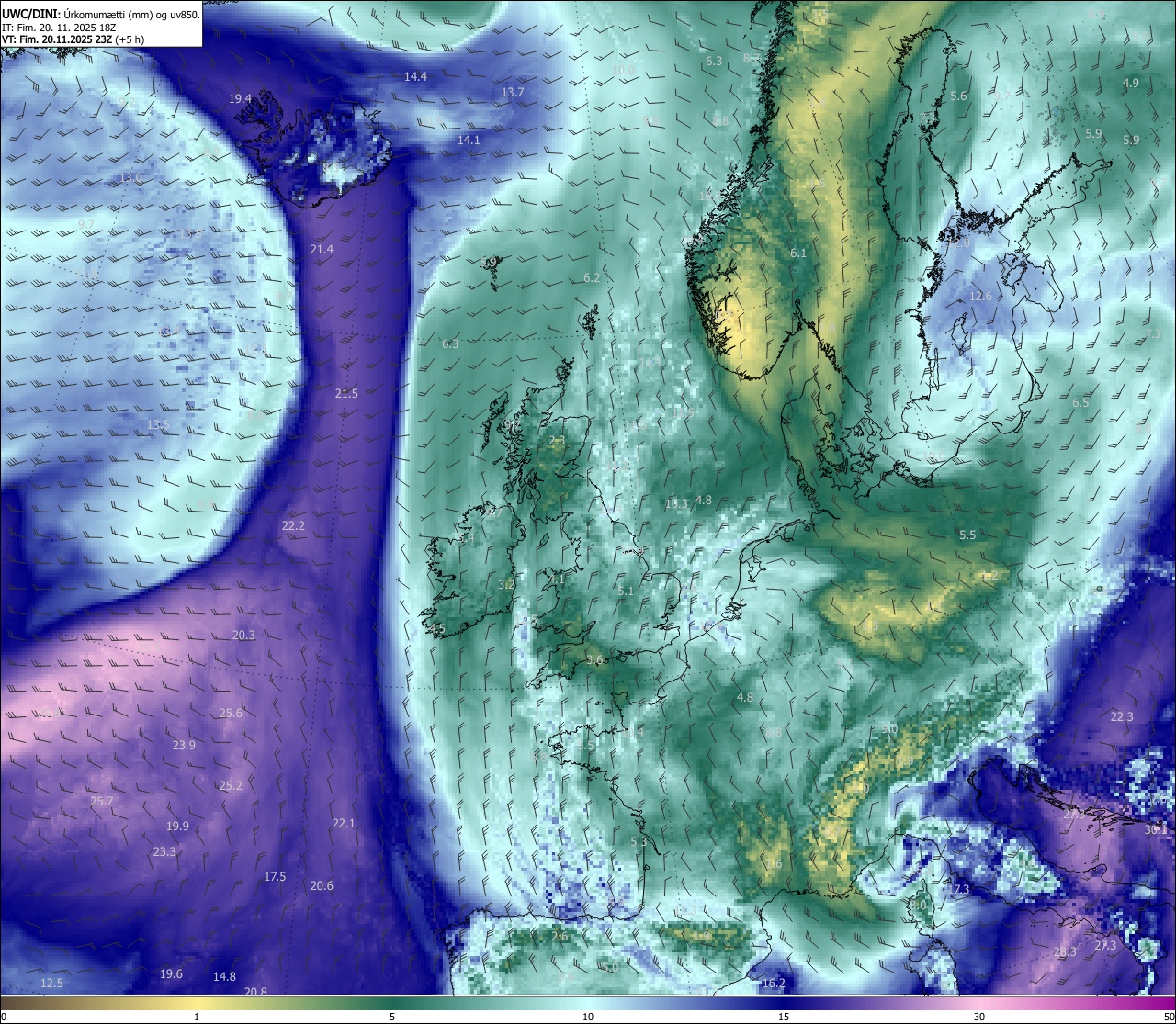Click the 12.6 value over the Baltic
This screenshot has width=1176, height=1024.
980,296
